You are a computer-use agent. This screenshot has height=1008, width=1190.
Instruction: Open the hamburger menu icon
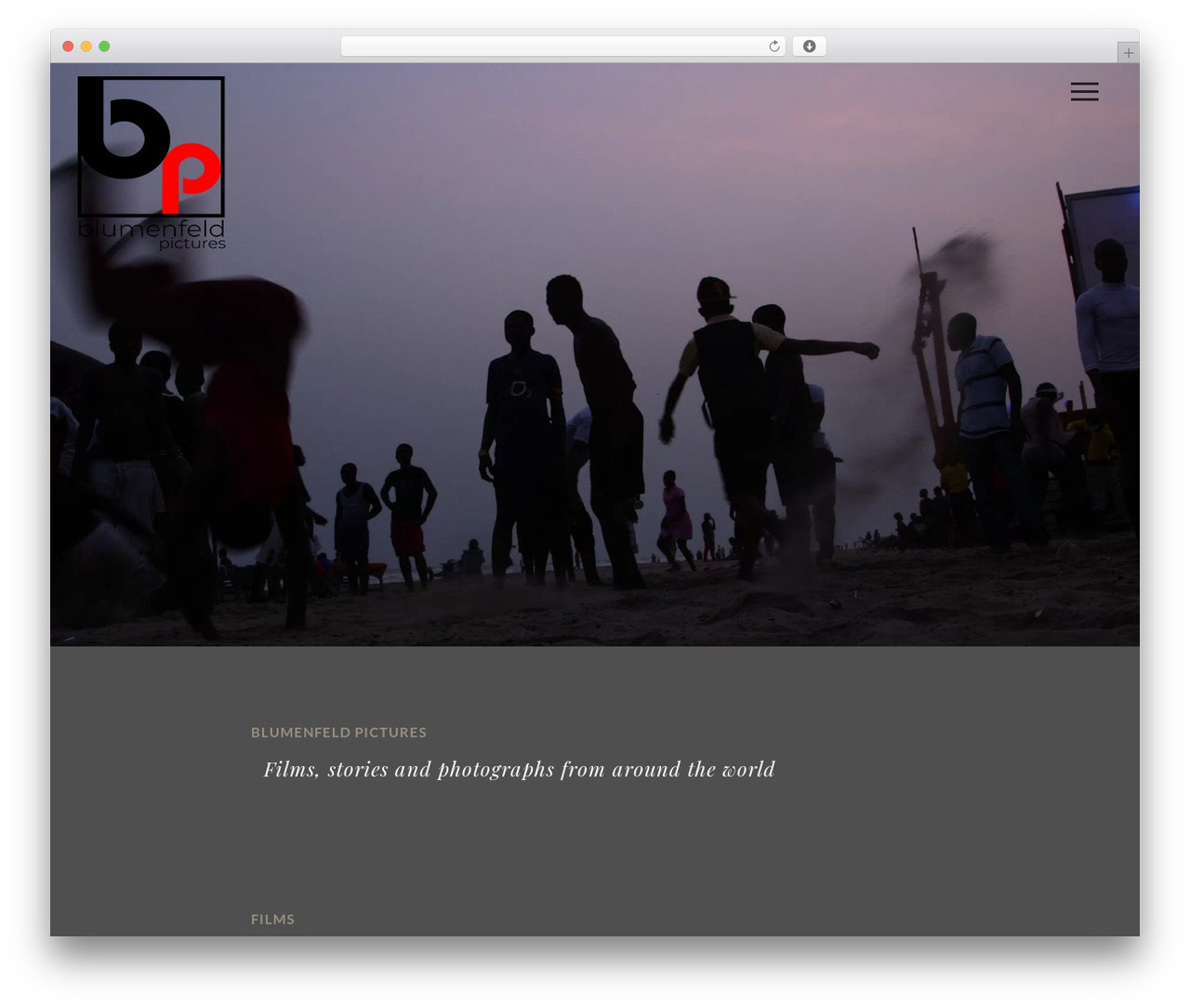point(1084,91)
